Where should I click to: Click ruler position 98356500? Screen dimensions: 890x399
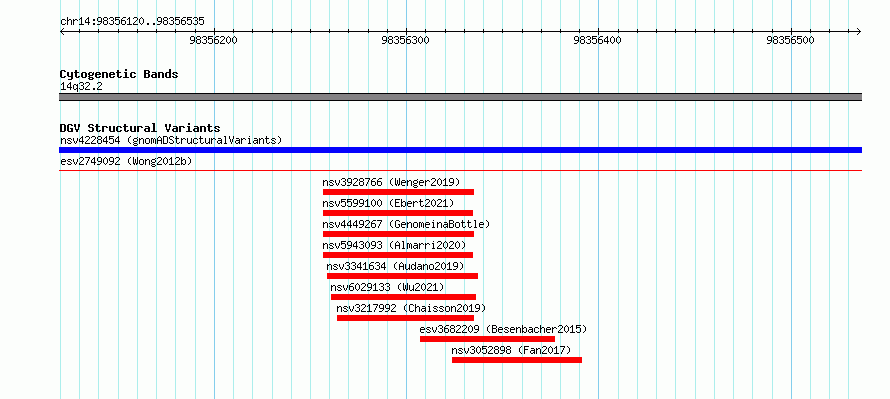coord(790,40)
